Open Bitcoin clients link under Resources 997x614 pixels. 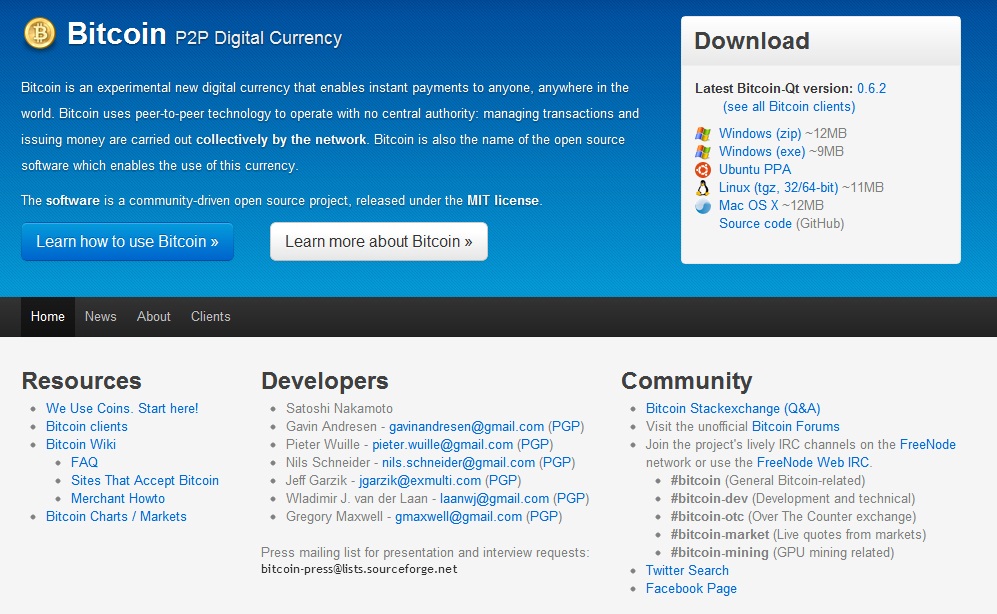point(86,426)
